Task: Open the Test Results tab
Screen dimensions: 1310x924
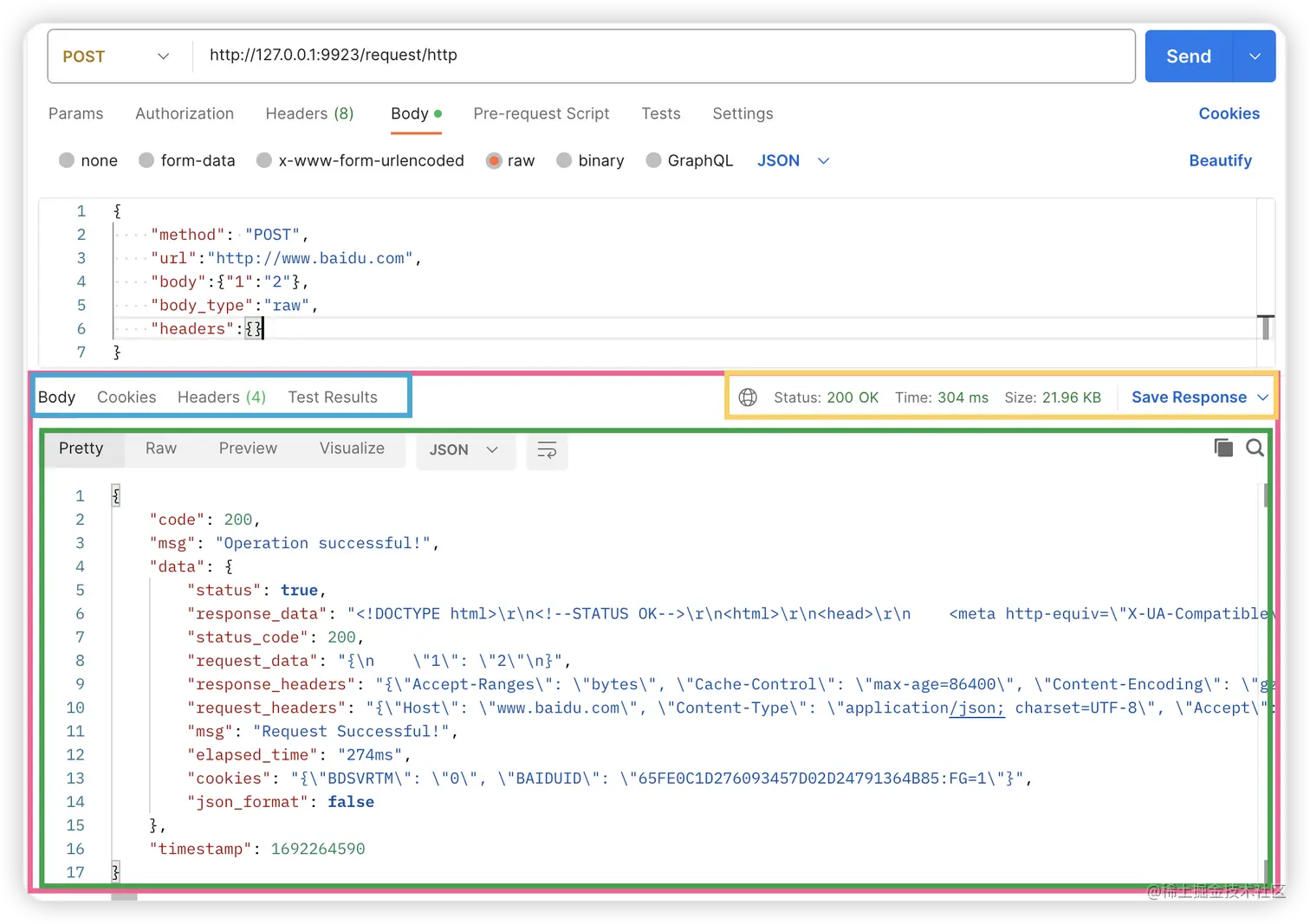Action: [333, 397]
